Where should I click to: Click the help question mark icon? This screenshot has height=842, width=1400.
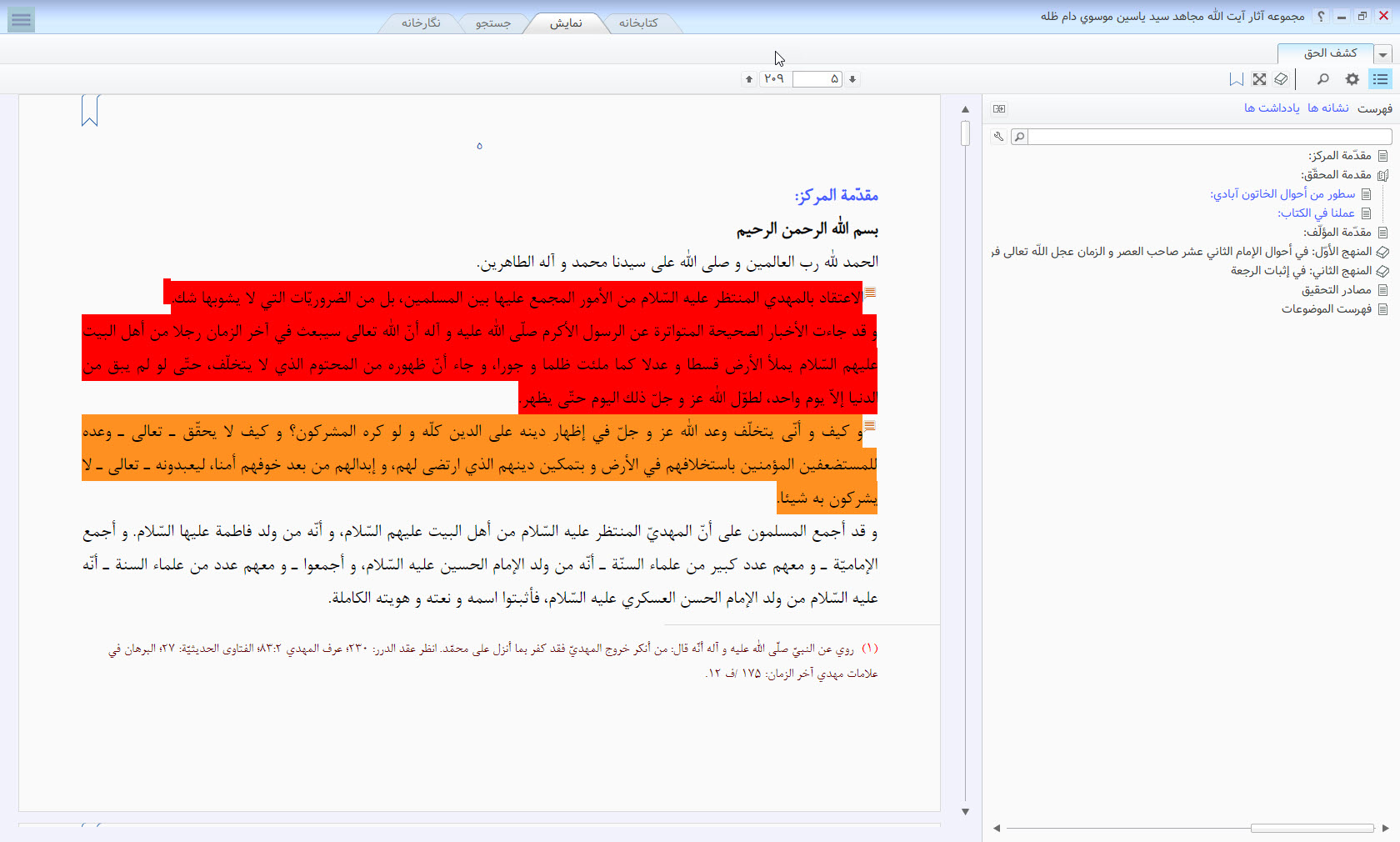coord(1321,16)
